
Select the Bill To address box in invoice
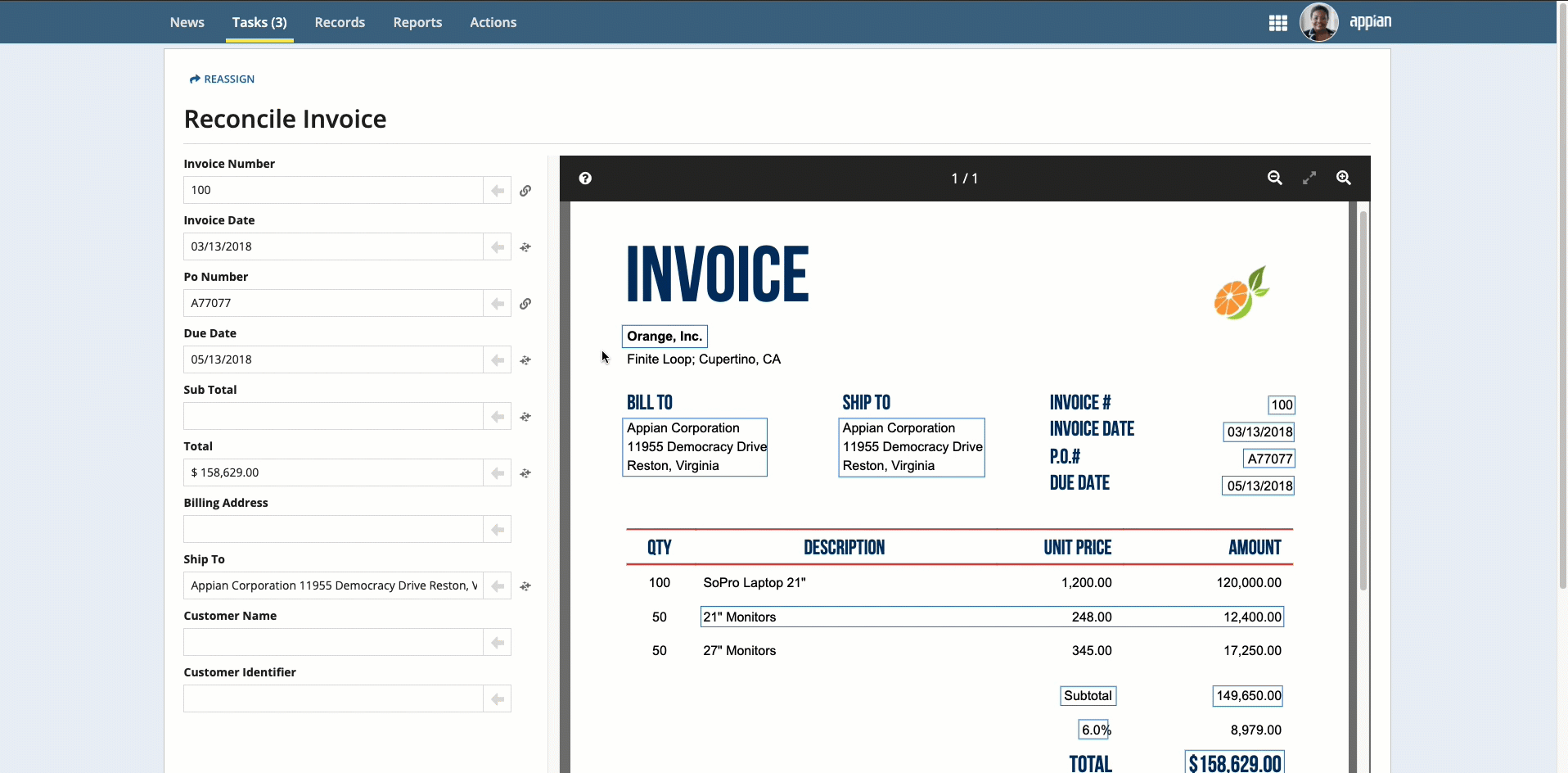click(695, 447)
